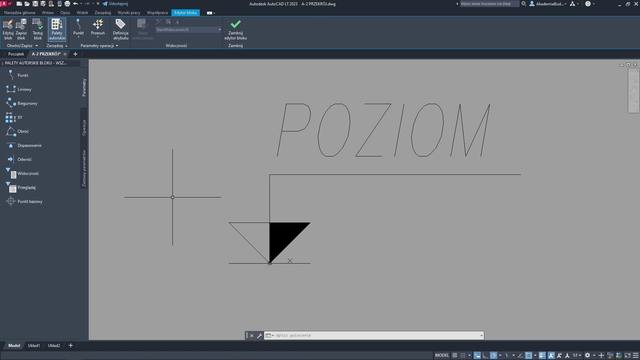
Task: Toggle the Palety autorskie button
Action: point(57,29)
